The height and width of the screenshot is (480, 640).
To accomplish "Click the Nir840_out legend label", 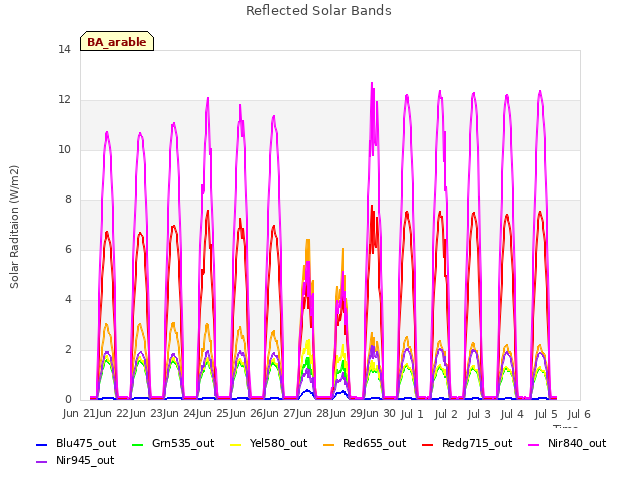I will 577,443.
